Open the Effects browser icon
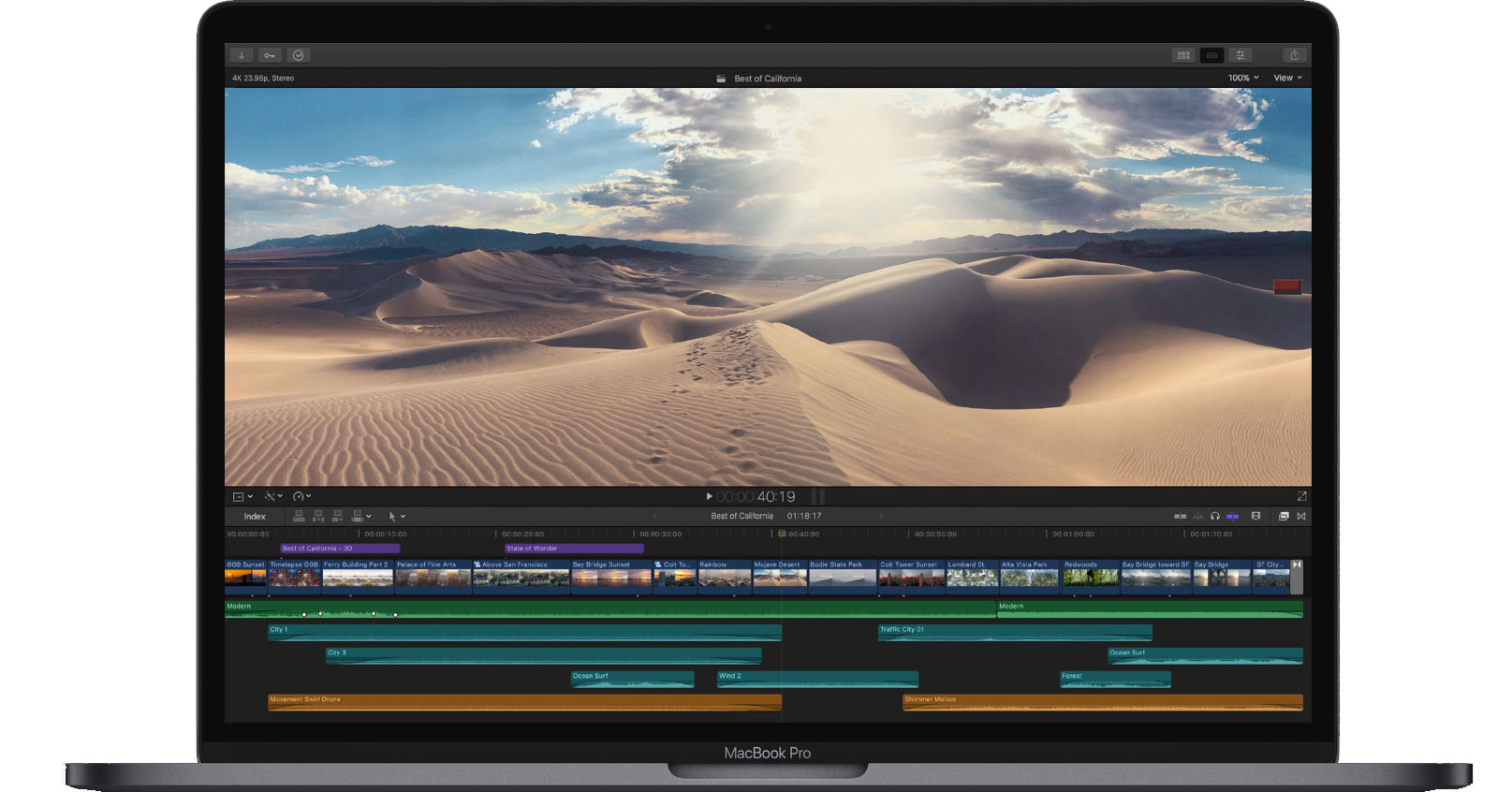Viewport: 1512px width, 792px height. 1284,516
